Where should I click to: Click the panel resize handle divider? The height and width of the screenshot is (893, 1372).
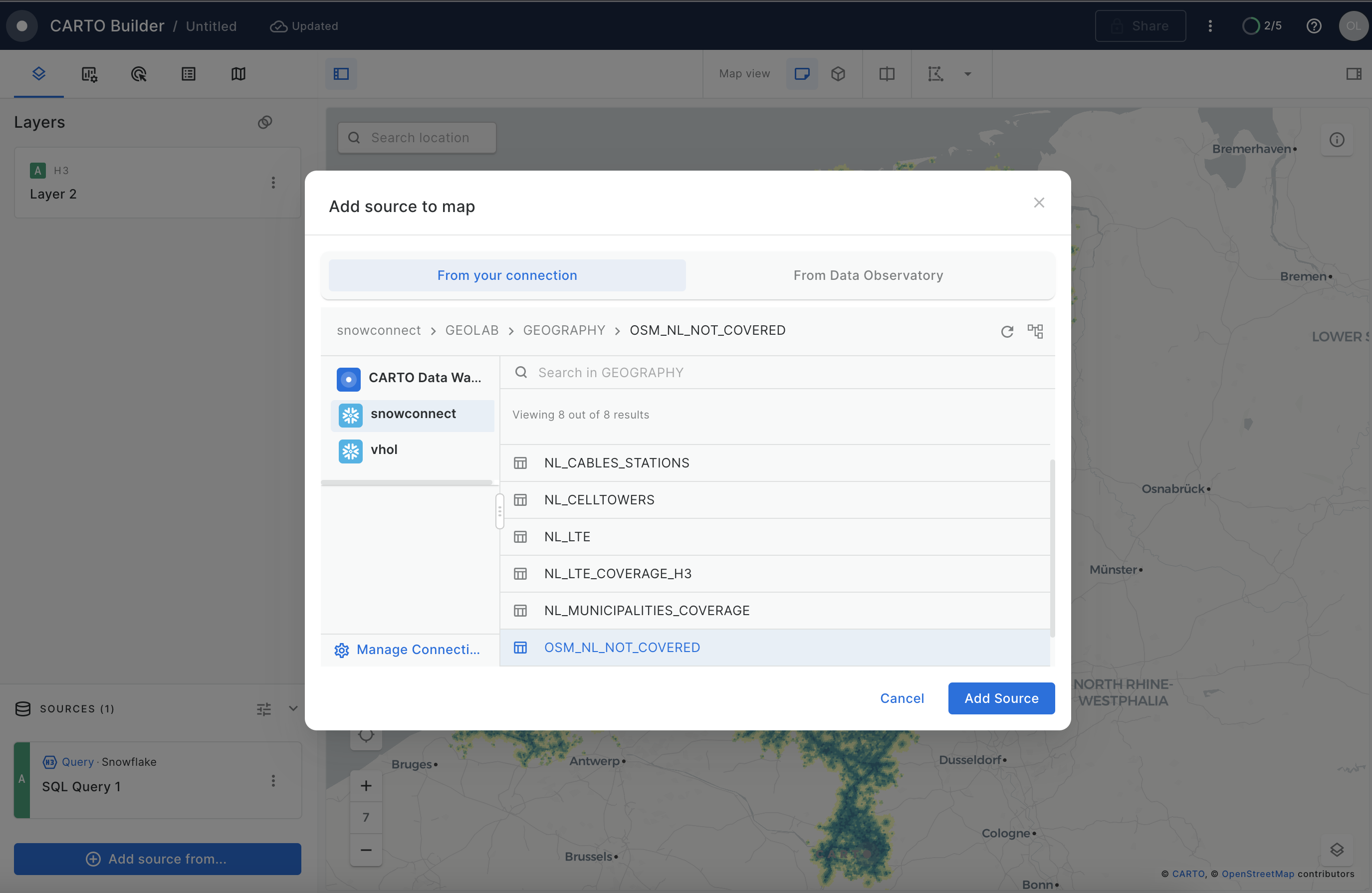click(x=499, y=511)
